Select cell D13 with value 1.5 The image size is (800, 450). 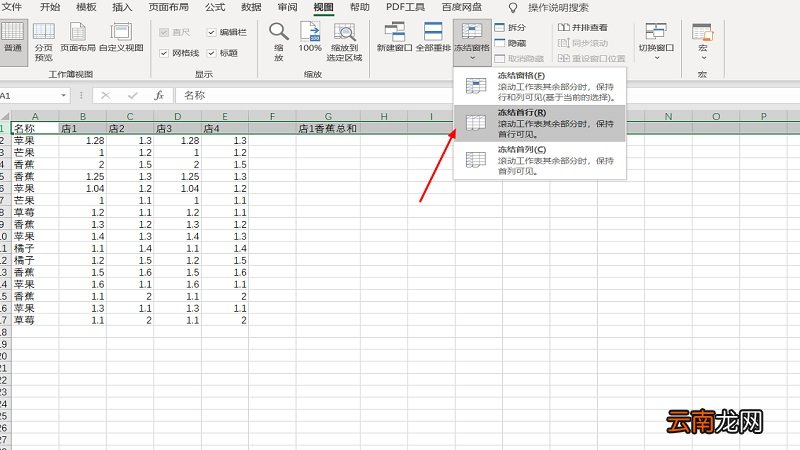[x=177, y=272]
